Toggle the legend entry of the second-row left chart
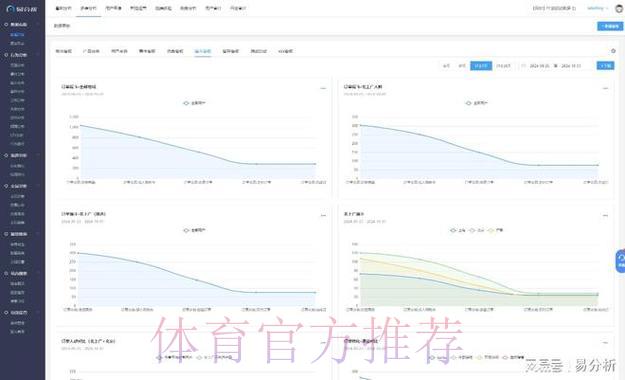This screenshot has width=625, height=380. click(195, 230)
